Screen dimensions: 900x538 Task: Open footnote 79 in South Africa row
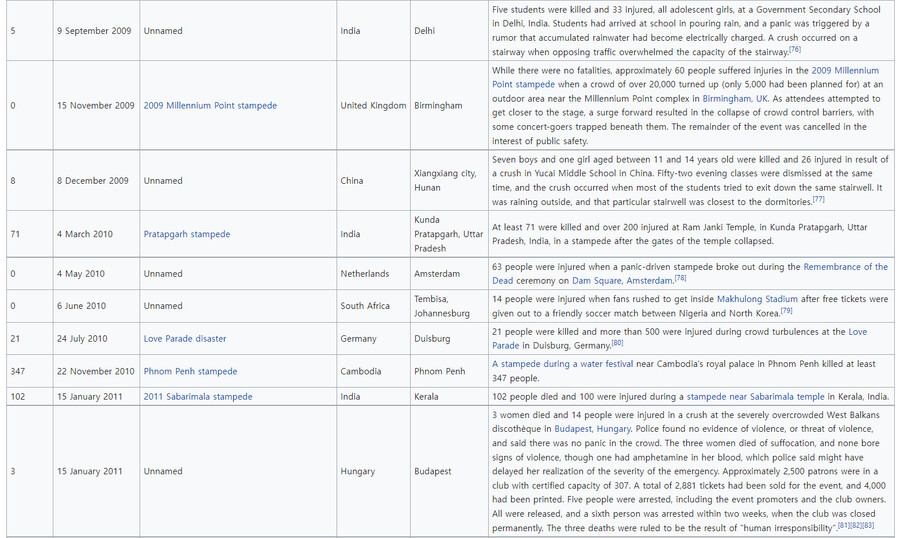tap(786, 311)
